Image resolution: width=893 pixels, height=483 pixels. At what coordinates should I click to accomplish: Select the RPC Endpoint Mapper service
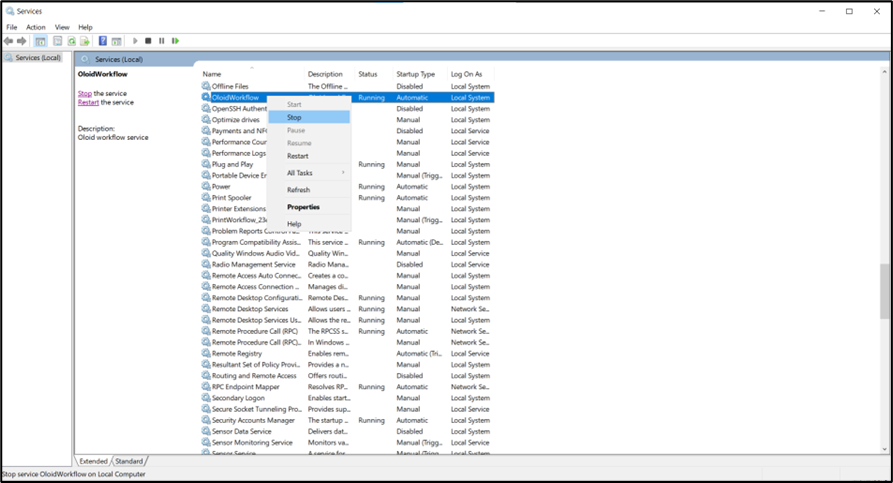click(347, 387)
